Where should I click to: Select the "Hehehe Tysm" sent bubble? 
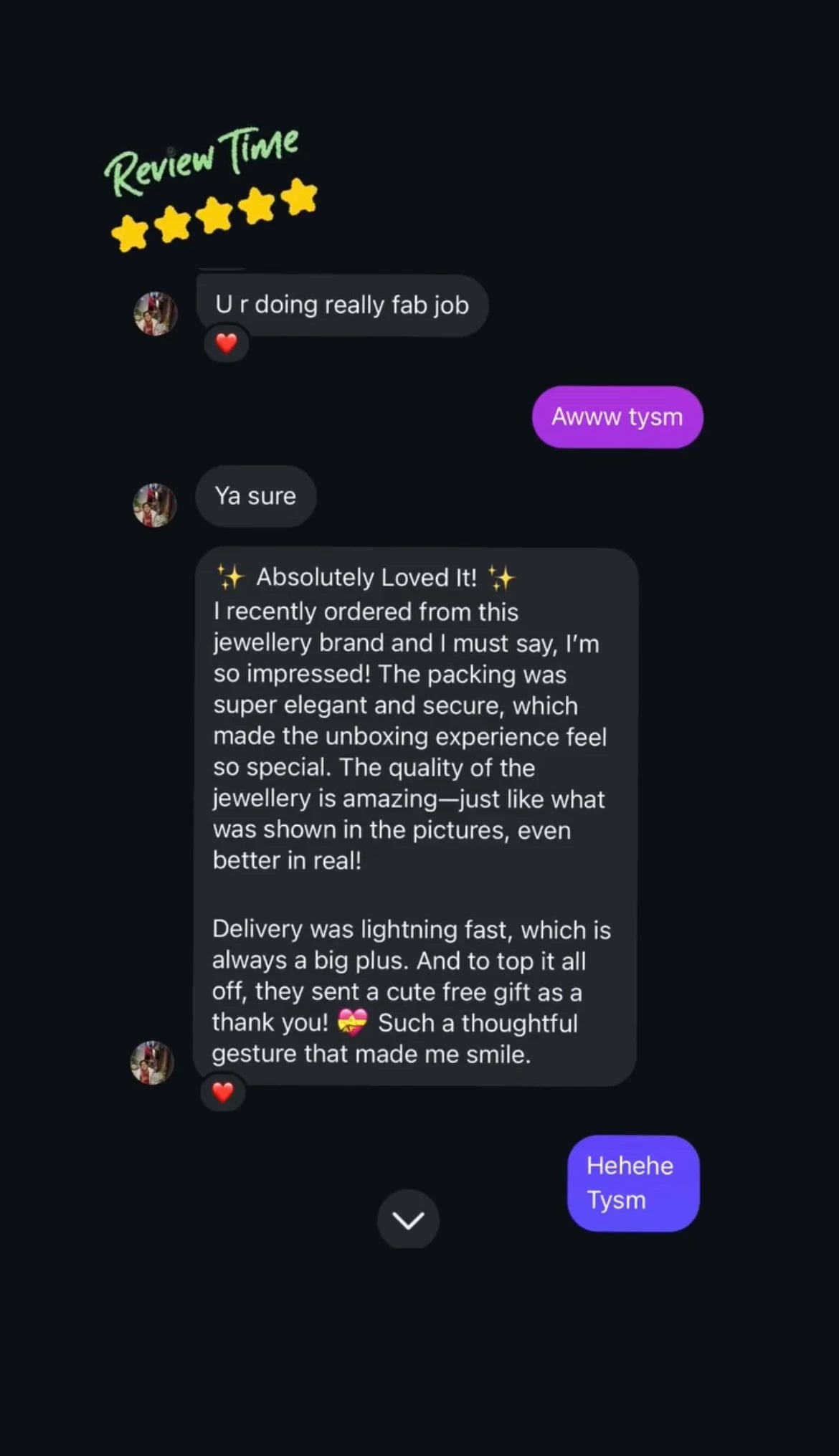tap(632, 1183)
